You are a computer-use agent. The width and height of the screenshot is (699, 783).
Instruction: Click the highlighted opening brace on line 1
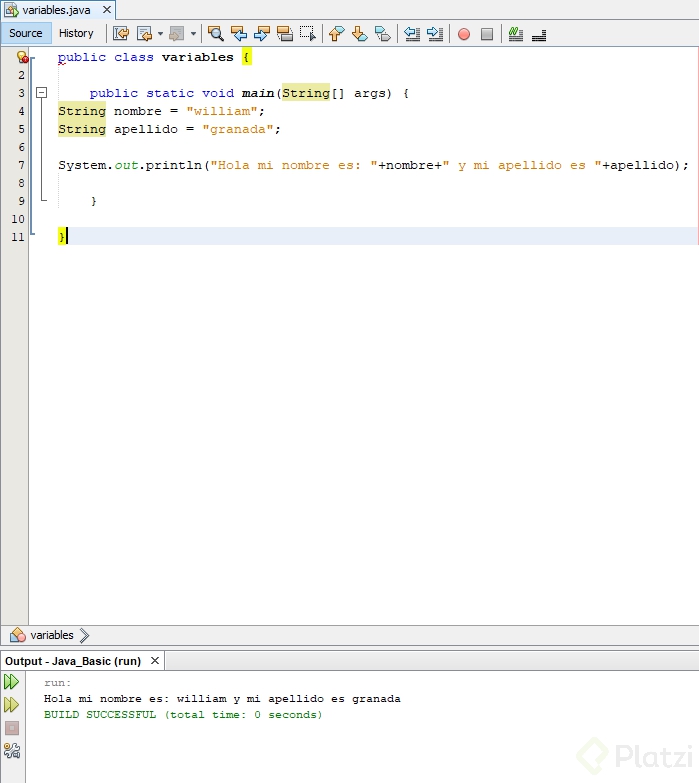tap(246, 57)
